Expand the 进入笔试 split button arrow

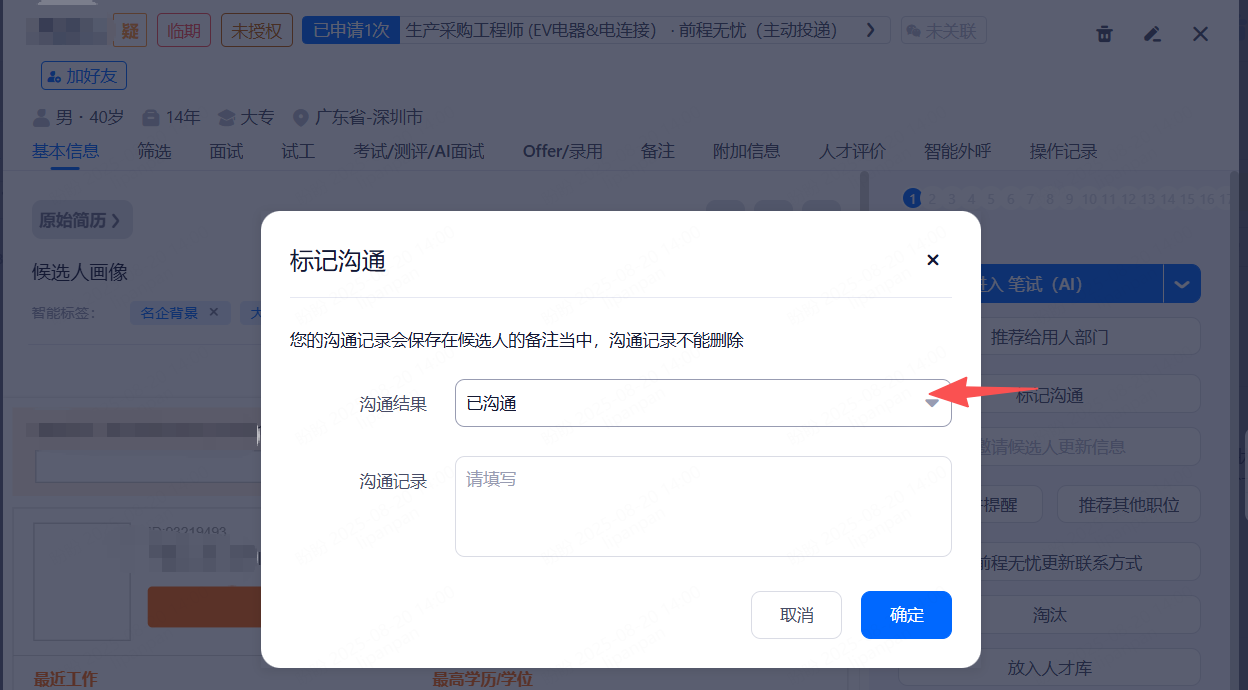click(x=1182, y=284)
